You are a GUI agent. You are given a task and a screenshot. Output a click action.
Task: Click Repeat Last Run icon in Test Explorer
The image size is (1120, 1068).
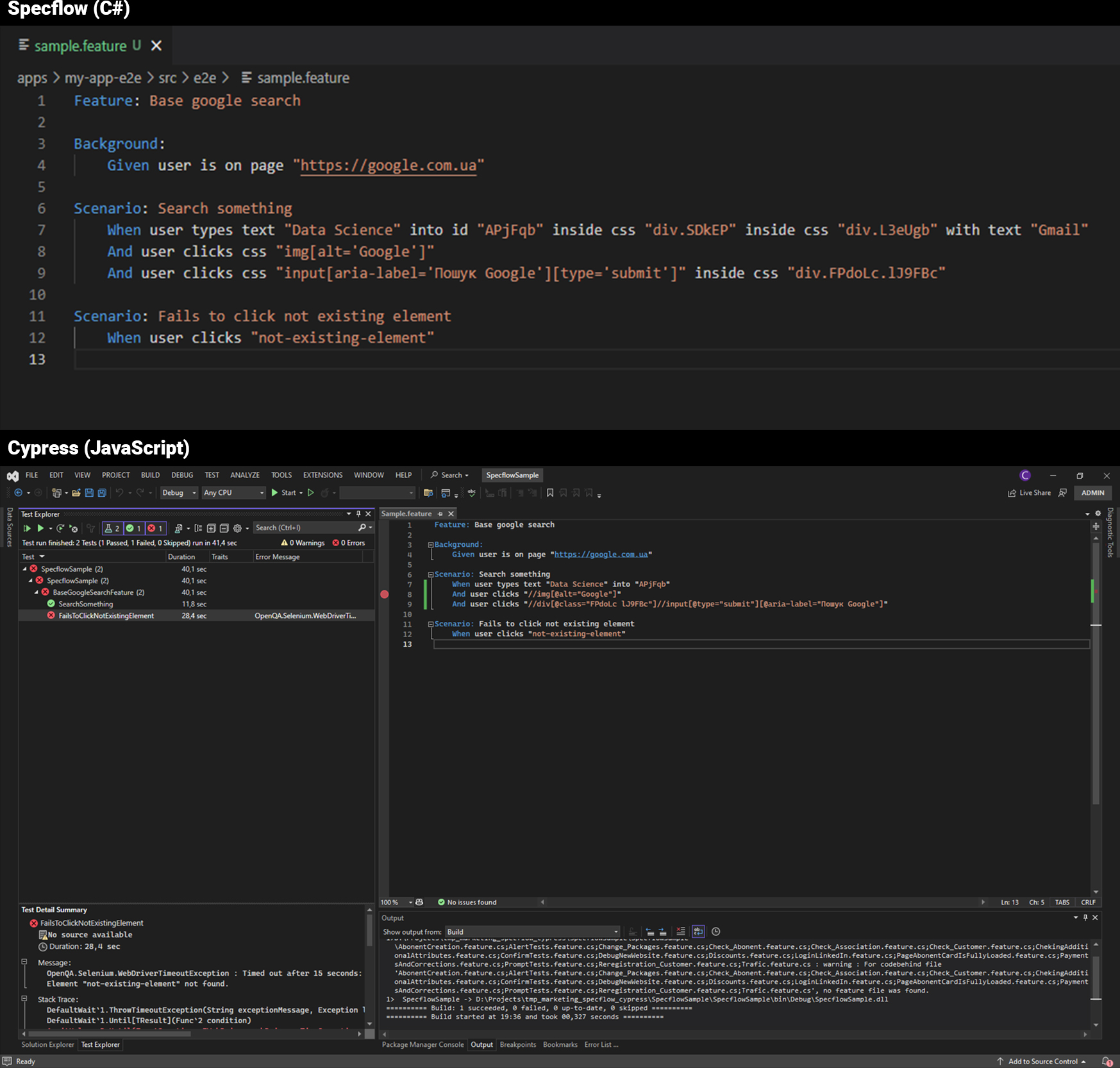pyautogui.click(x=60, y=528)
